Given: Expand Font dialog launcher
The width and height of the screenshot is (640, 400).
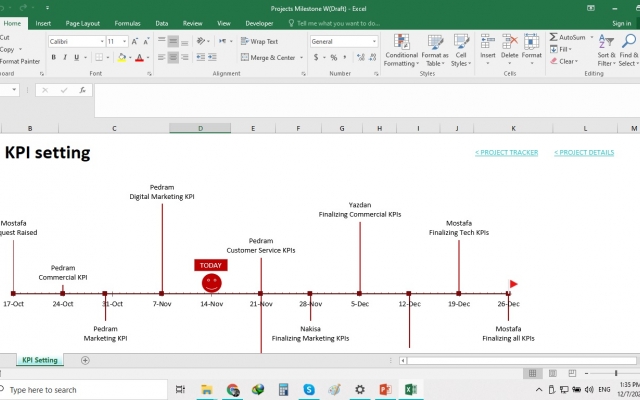Looking at the screenshot, I should pyautogui.click(x=149, y=74).
